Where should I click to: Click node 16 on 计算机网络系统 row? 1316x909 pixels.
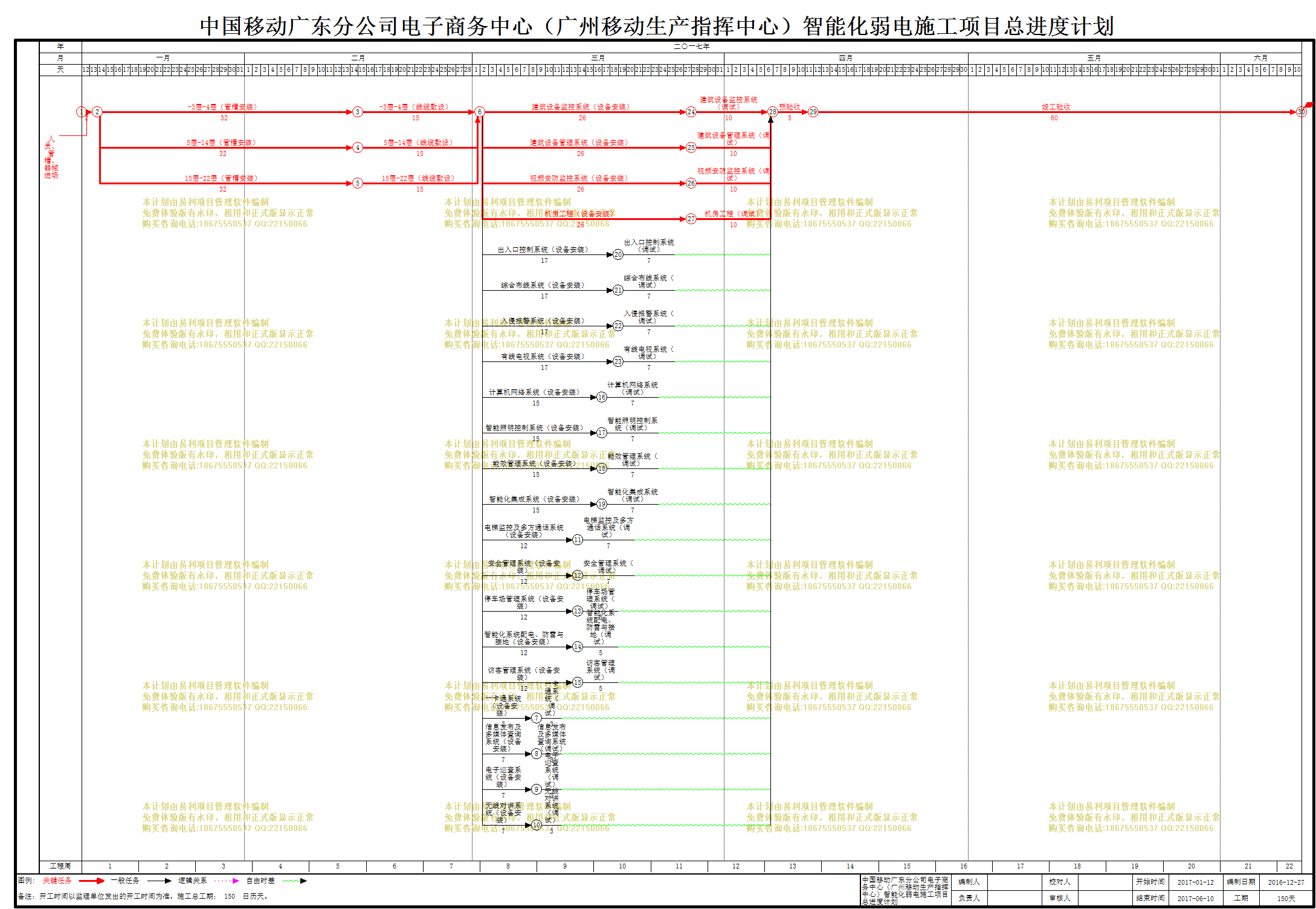602,397
